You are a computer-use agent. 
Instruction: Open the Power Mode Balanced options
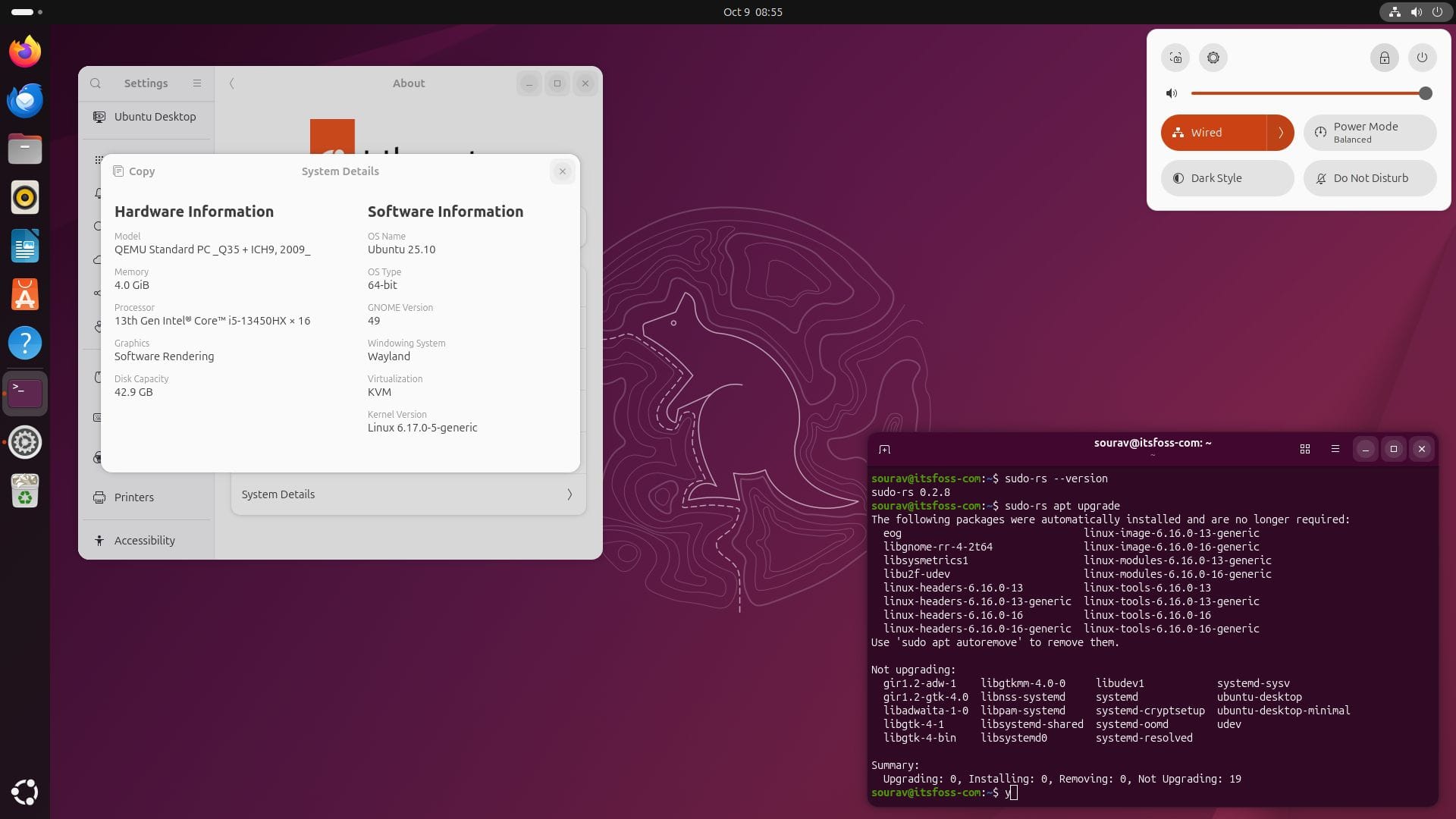(x=1370, y=132)
